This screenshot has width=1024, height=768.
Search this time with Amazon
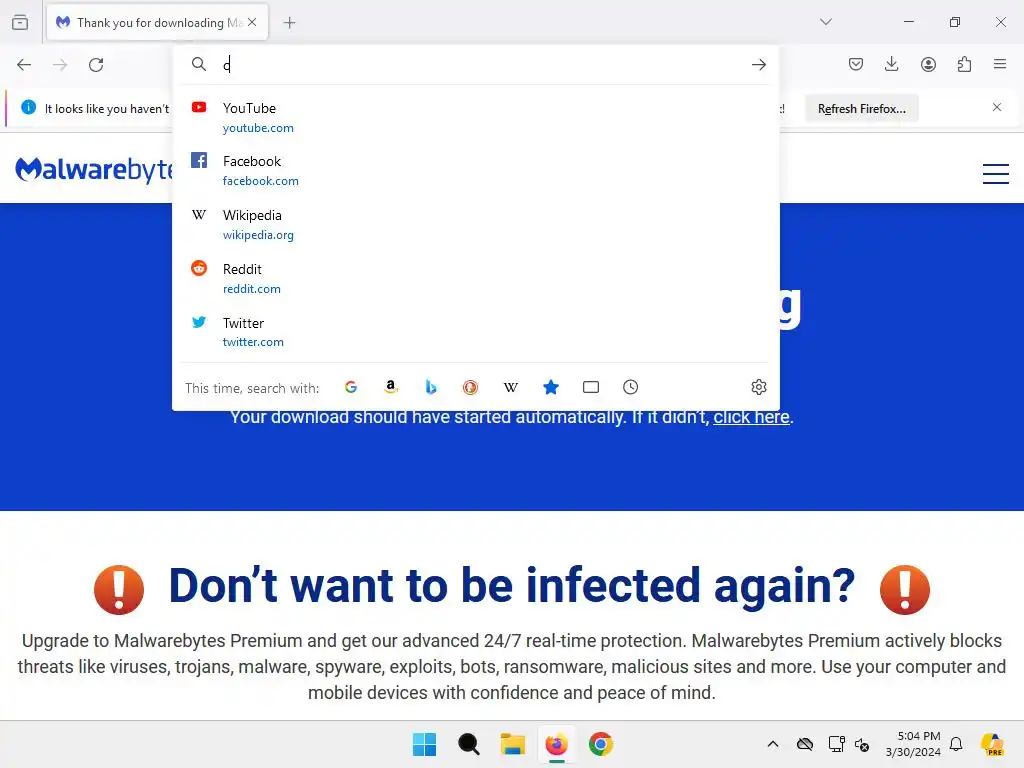pyautogui.click(x=391, y=387)
